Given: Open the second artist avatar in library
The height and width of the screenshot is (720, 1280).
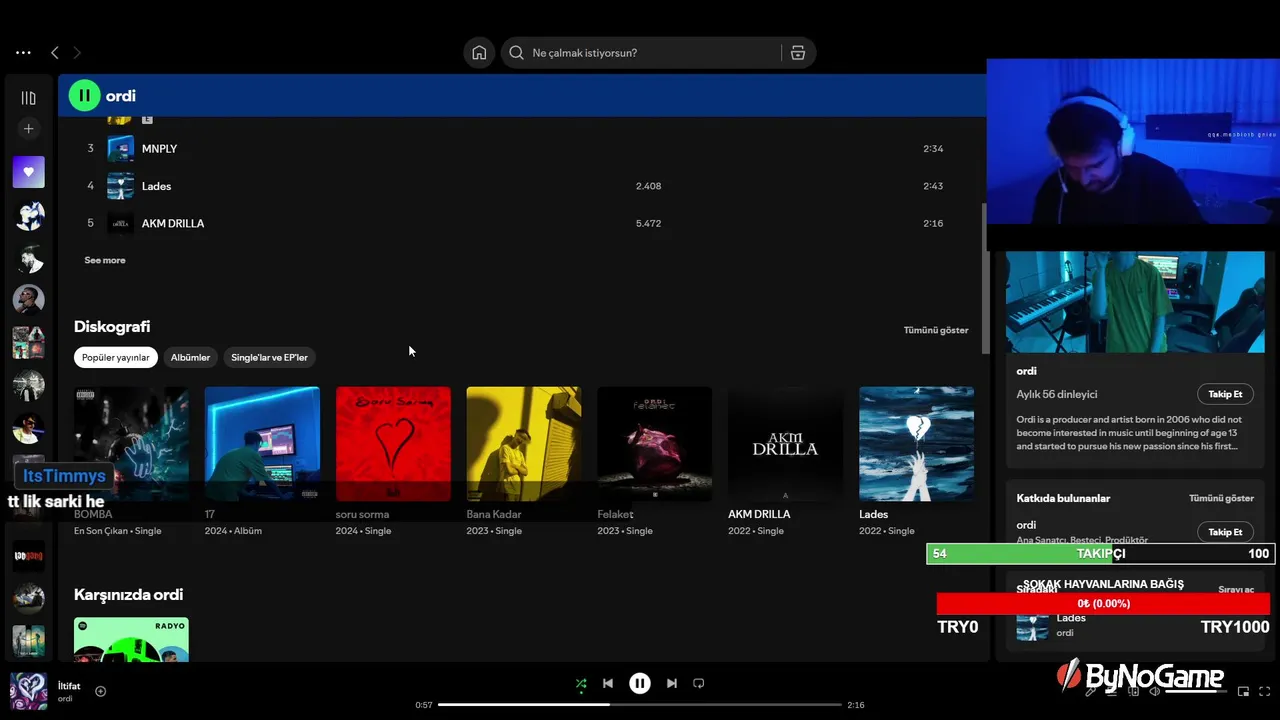Looking at the screenshot, I should pyautogui.click(x=28, y=258).
